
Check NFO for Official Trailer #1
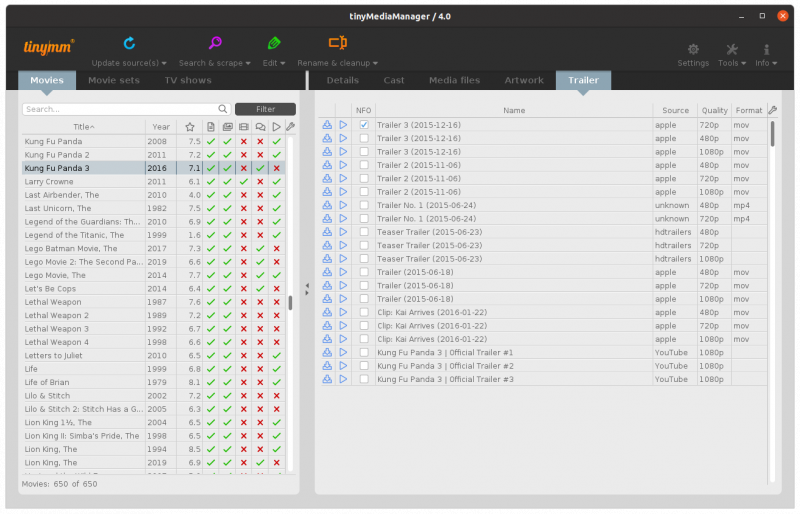click(364, 352)
